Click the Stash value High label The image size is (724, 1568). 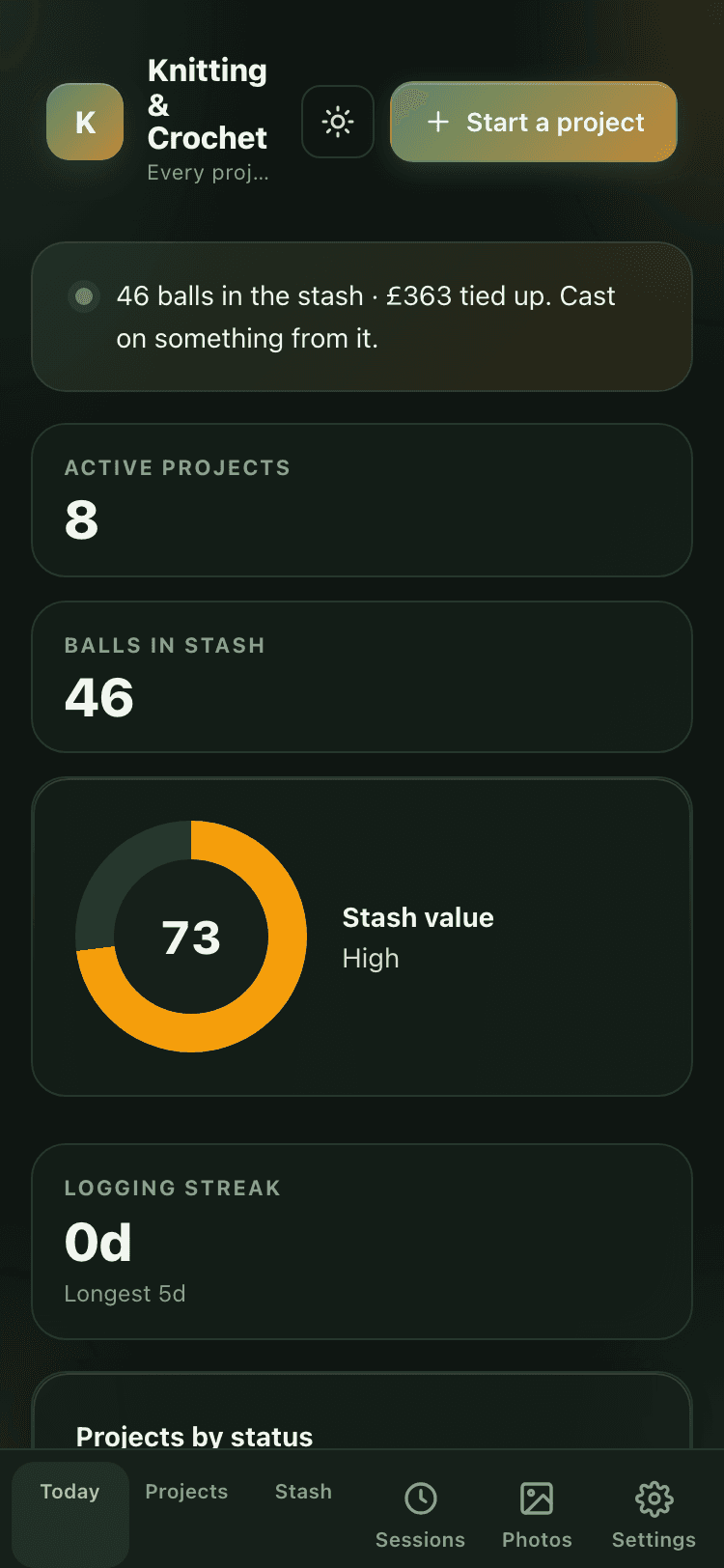click(418, 938)
